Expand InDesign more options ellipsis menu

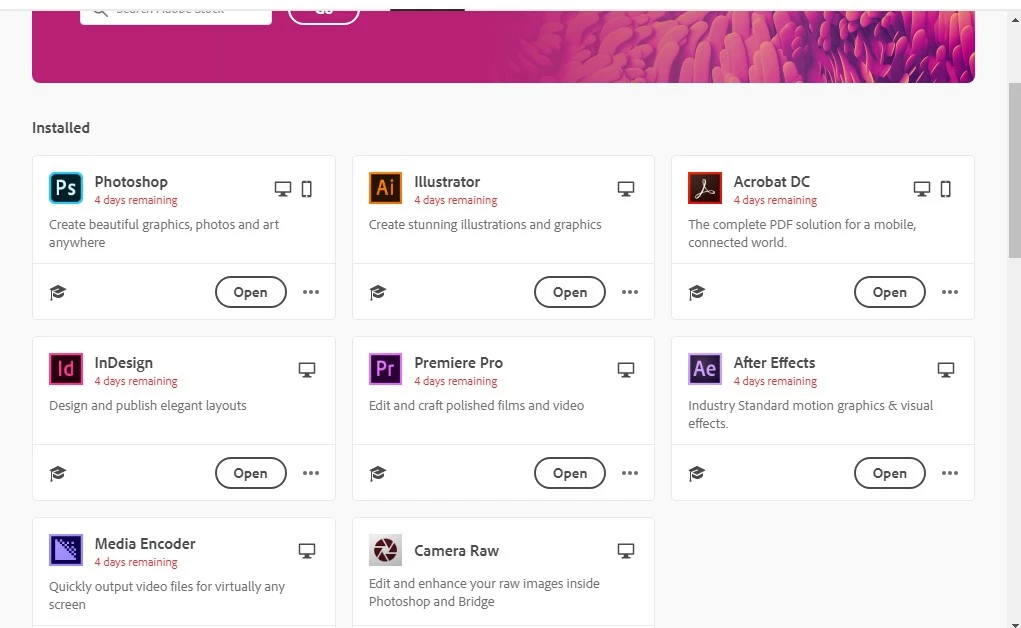pos(311,473)
